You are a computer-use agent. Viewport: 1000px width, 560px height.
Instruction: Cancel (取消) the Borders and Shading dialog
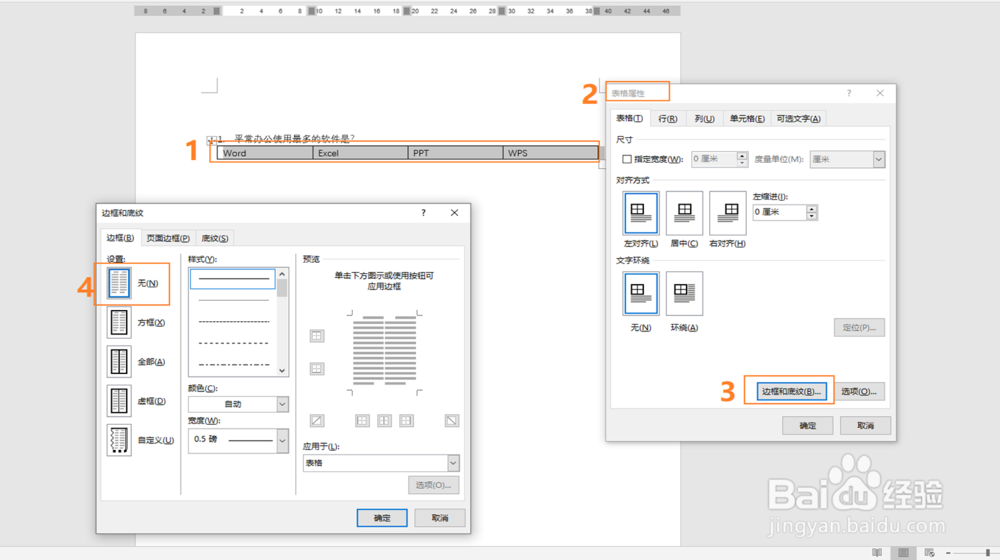click(x=439, y=518)
